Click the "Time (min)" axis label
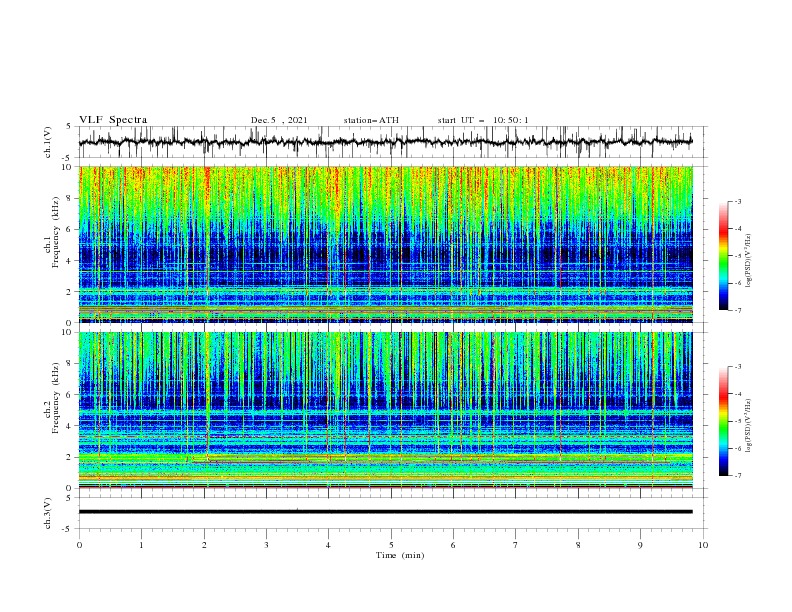Viewport: 792px width, 612px height. [x=400, y=555]
